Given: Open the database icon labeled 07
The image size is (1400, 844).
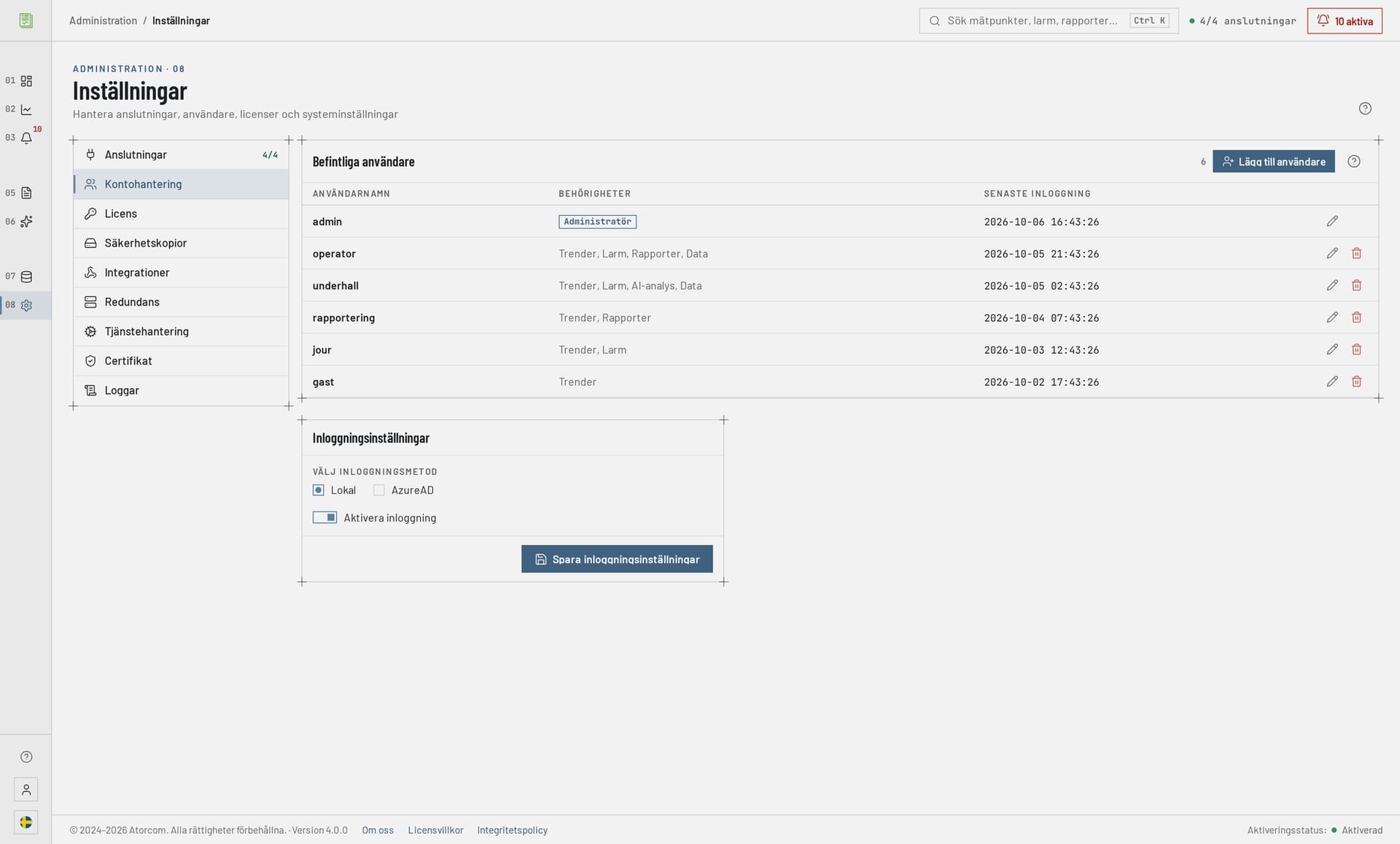Looking at the screenshot, I should [x=26, y=276].
